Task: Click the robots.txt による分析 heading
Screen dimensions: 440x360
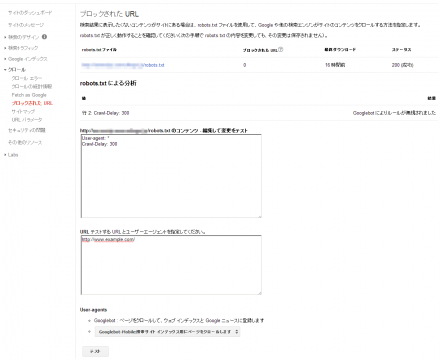Action: [108, 83]
